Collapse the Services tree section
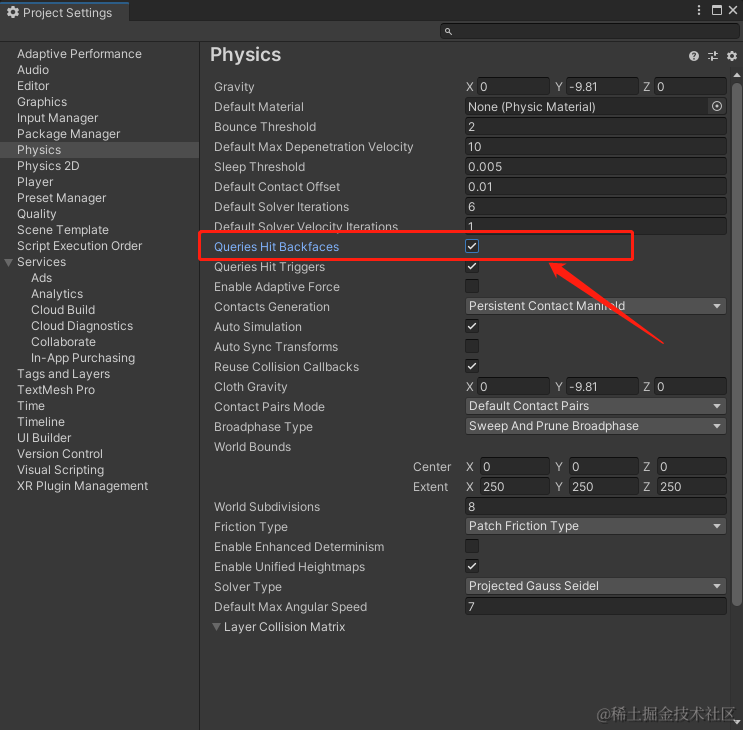This screenshot has height=730, width=743. click(9, 262)
